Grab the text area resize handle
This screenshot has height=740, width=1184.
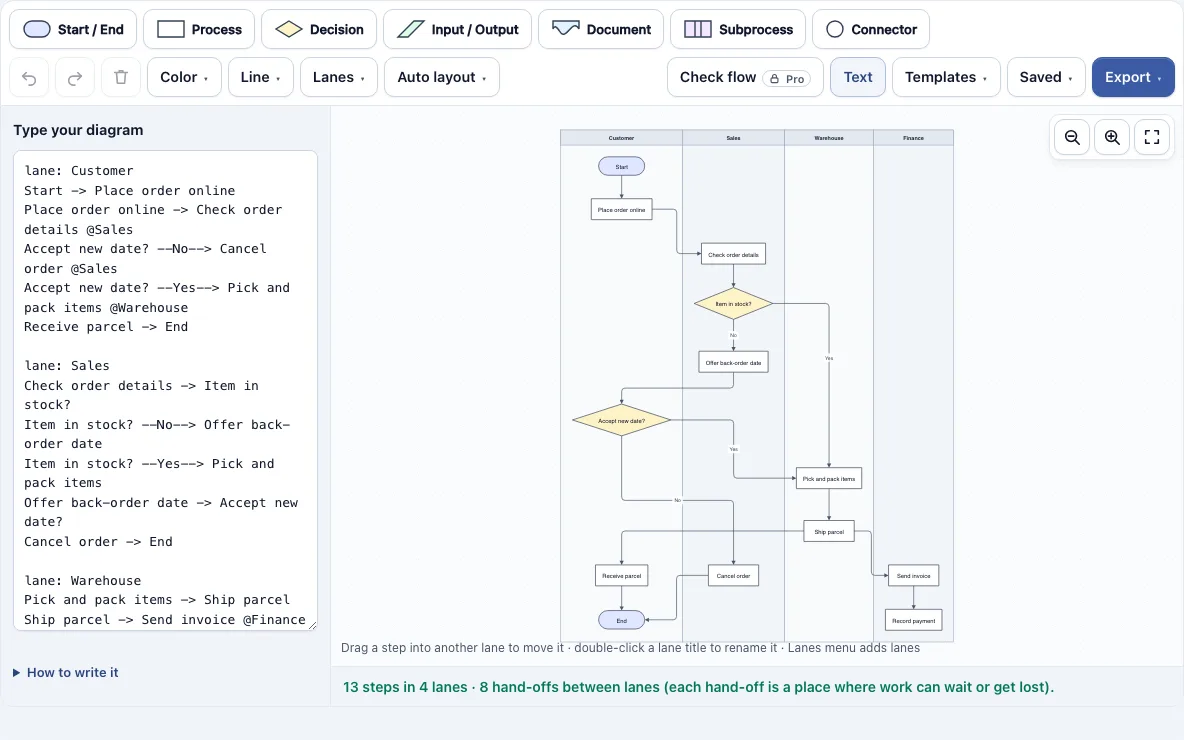[x=312, y=624]
